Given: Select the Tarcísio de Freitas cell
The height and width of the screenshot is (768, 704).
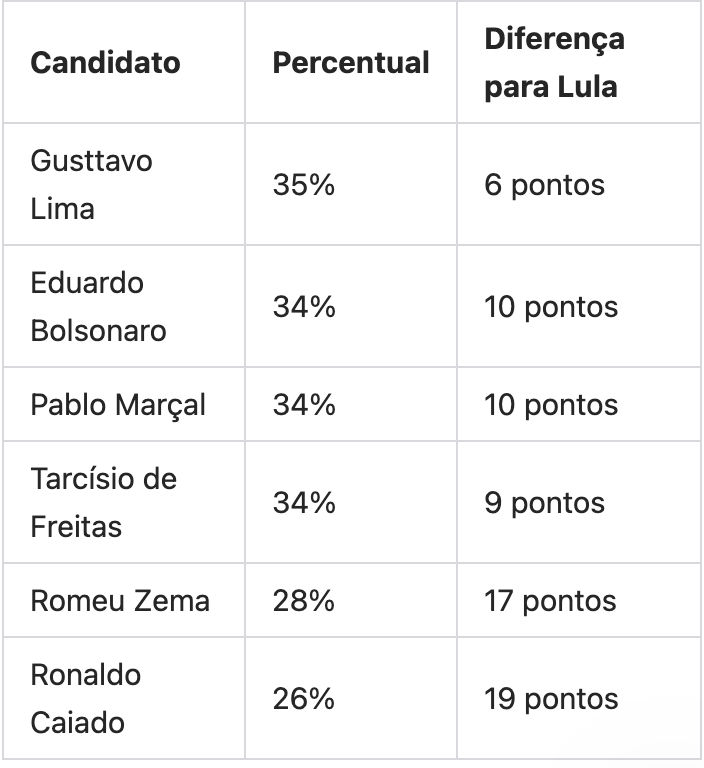Looking at the screenshot, I should [103, 503].
